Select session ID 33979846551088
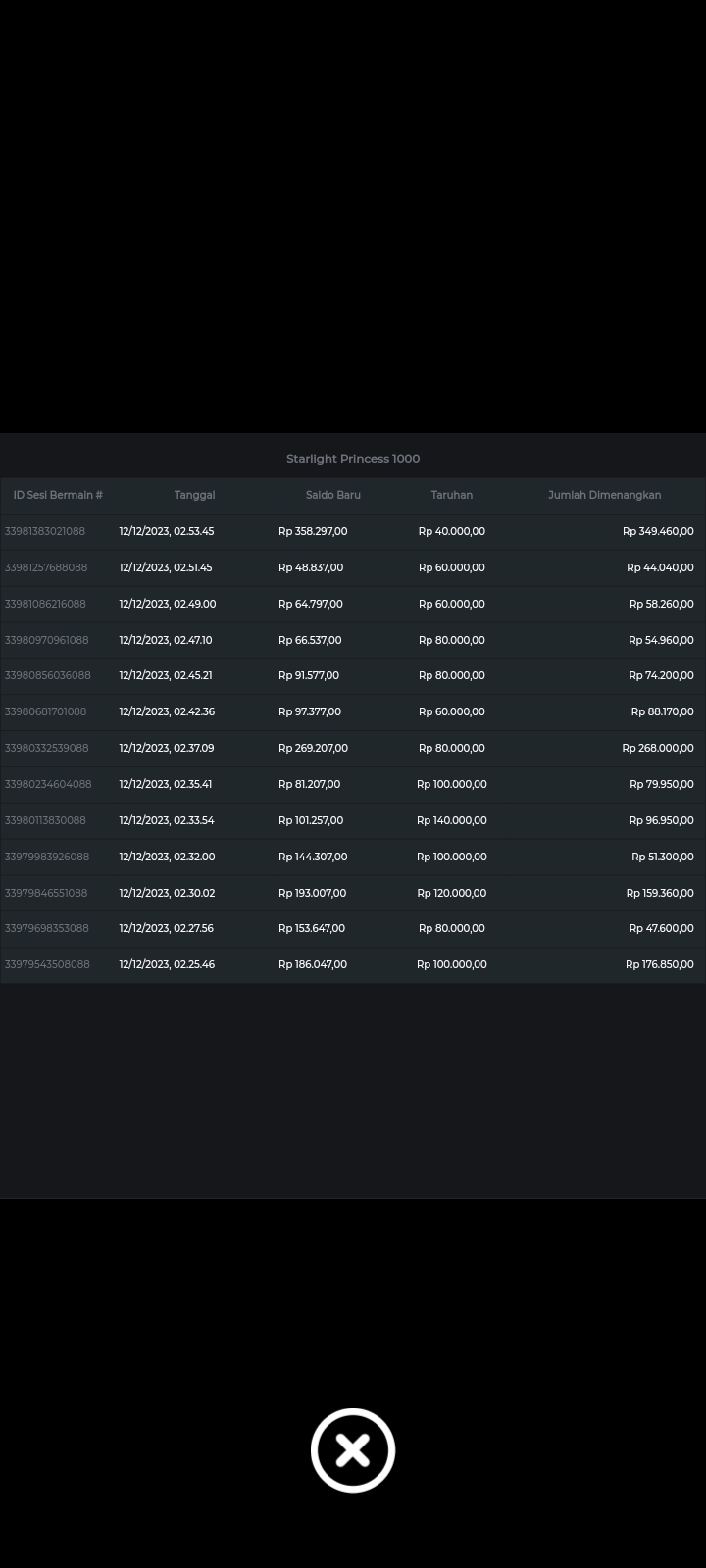Viewport: 706px width, 1568px height. (46, 893)
